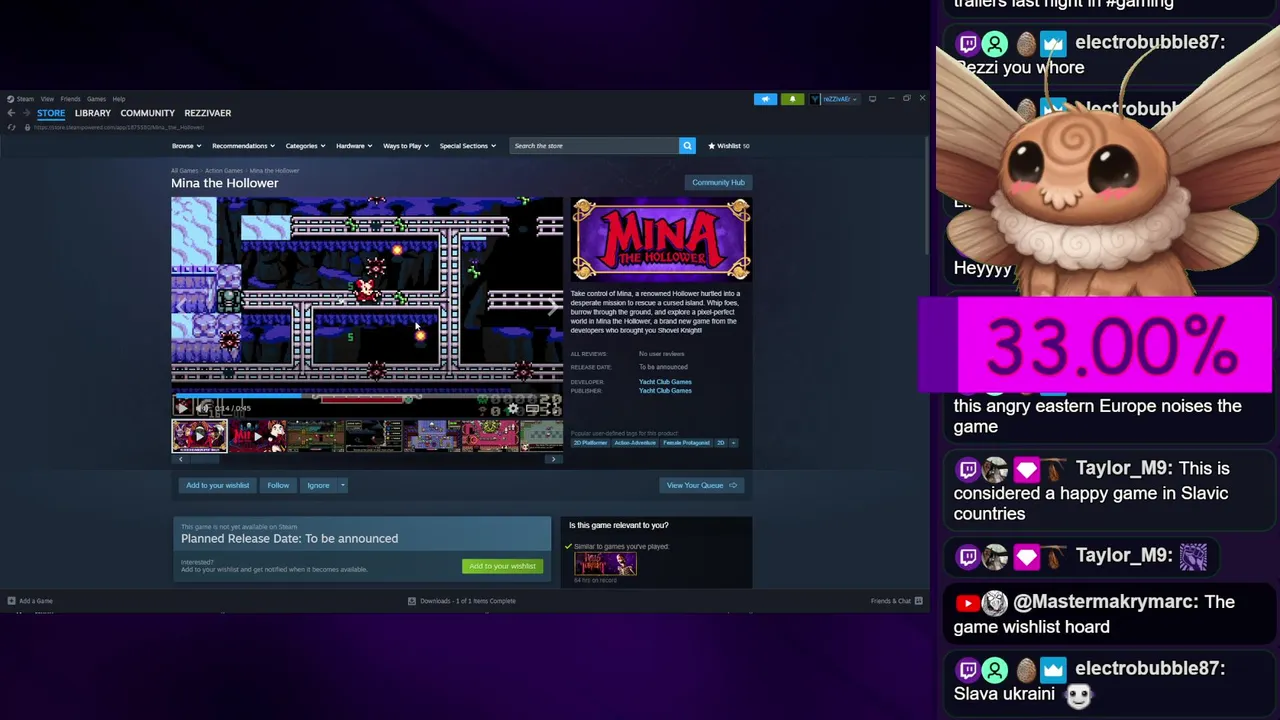This screenshot has width=1280, height=720.
Task: Go forward with the Steam forward arrow
Action: click(x=26, y=113)
